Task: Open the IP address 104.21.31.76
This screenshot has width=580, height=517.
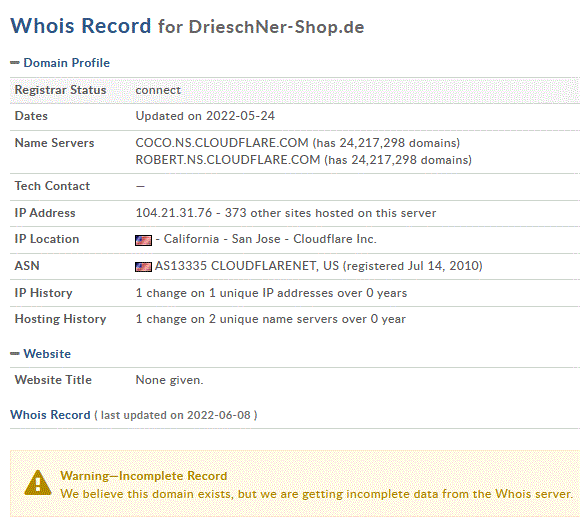Action: click(174, 213)
